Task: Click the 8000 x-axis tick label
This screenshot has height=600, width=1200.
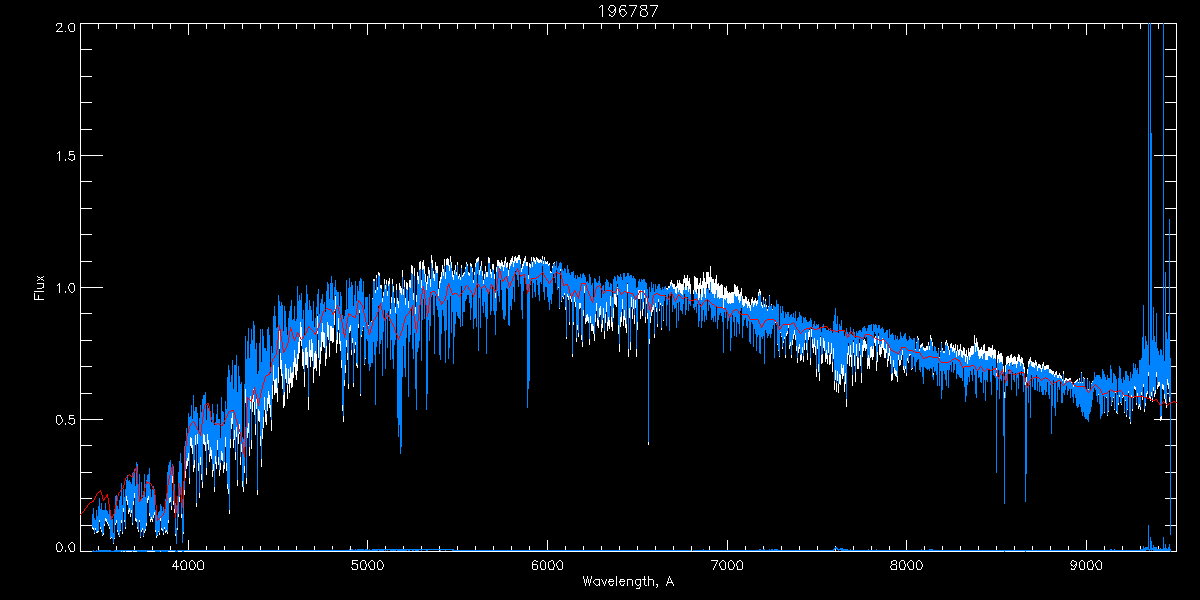Action: (907, 565)
